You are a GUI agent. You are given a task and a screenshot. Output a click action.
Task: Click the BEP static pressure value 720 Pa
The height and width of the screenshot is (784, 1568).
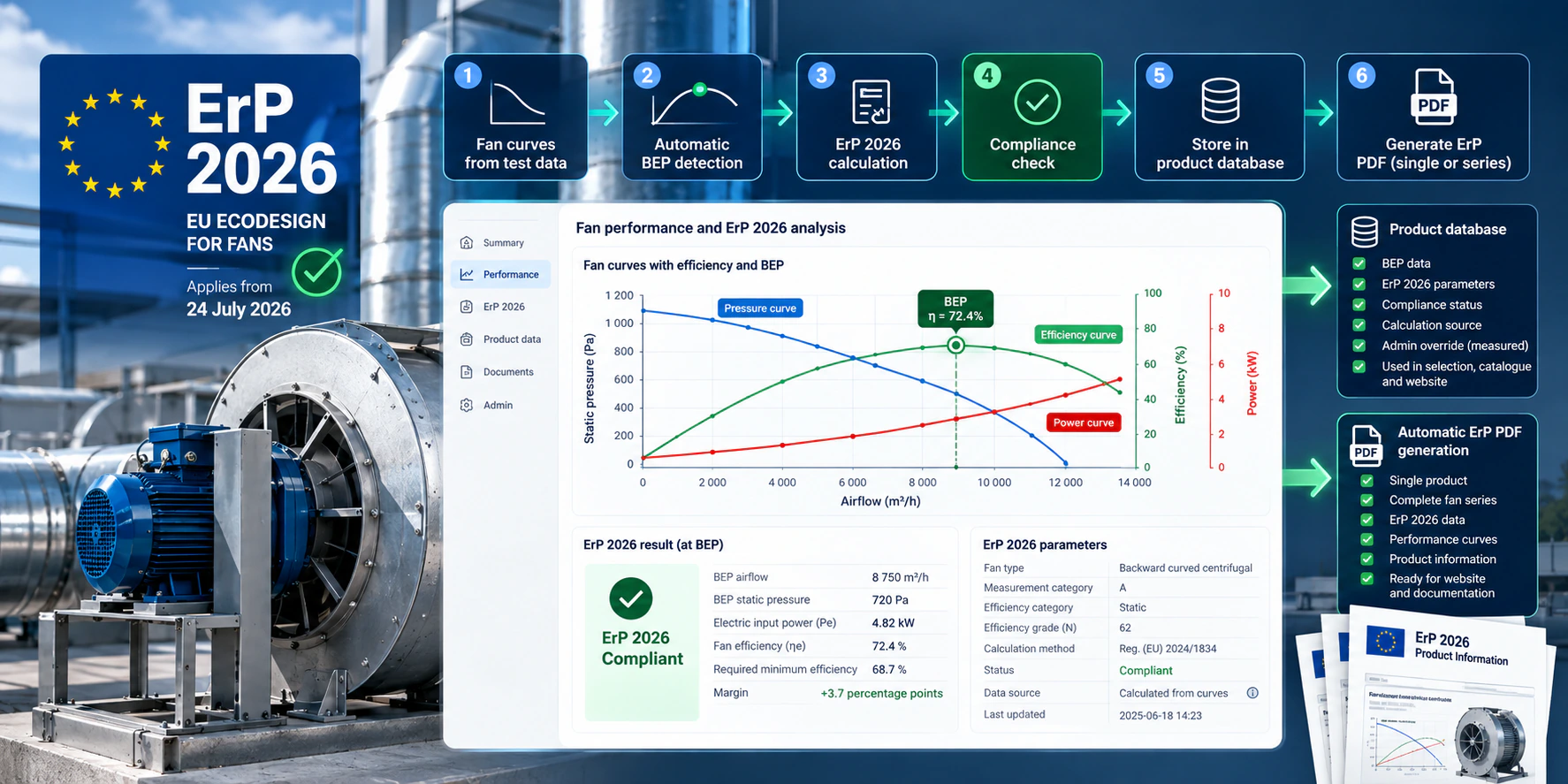point(890,600)
